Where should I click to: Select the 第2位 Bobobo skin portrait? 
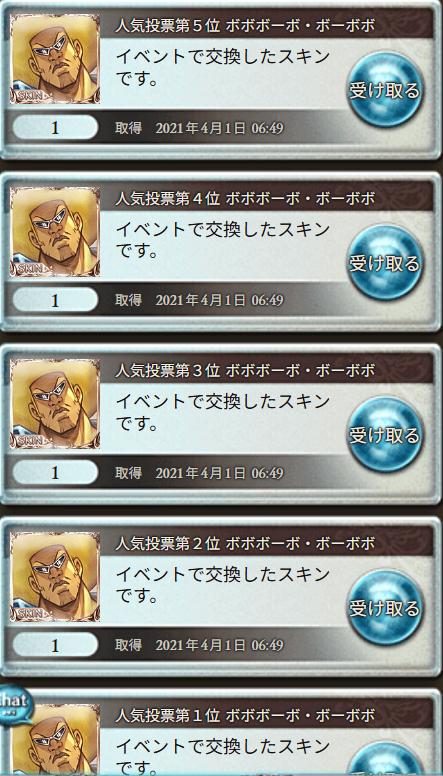pyautogui.click(x=55, y=576)
